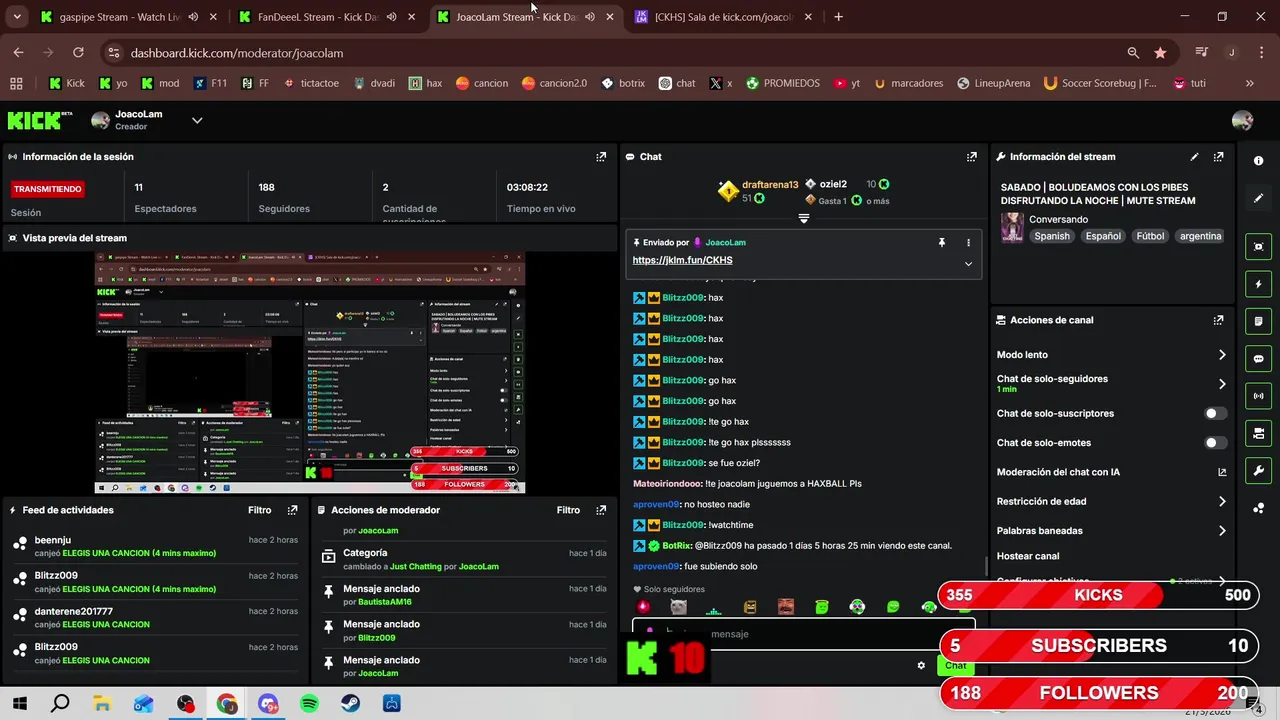Open the LineupArena bookmark

click(993, 83)
